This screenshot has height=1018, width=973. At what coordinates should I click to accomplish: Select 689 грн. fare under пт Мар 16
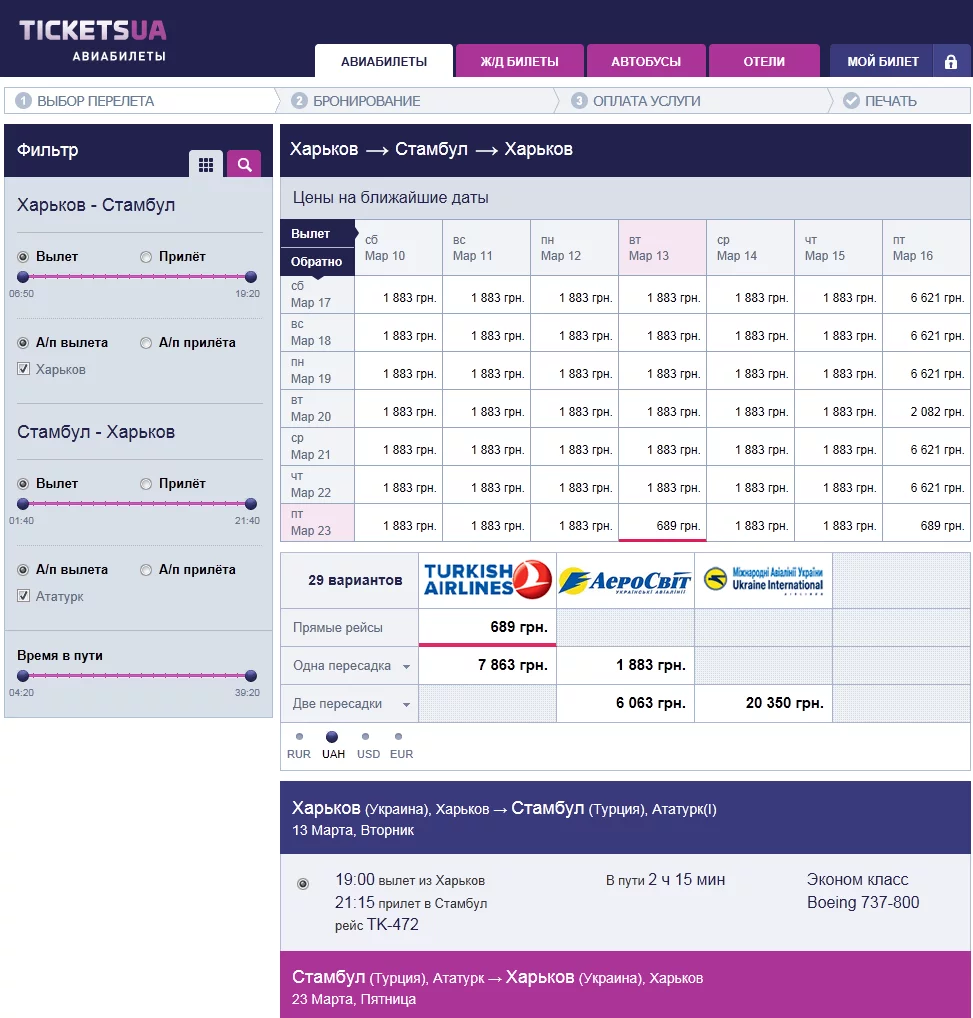tap(926, 523)
